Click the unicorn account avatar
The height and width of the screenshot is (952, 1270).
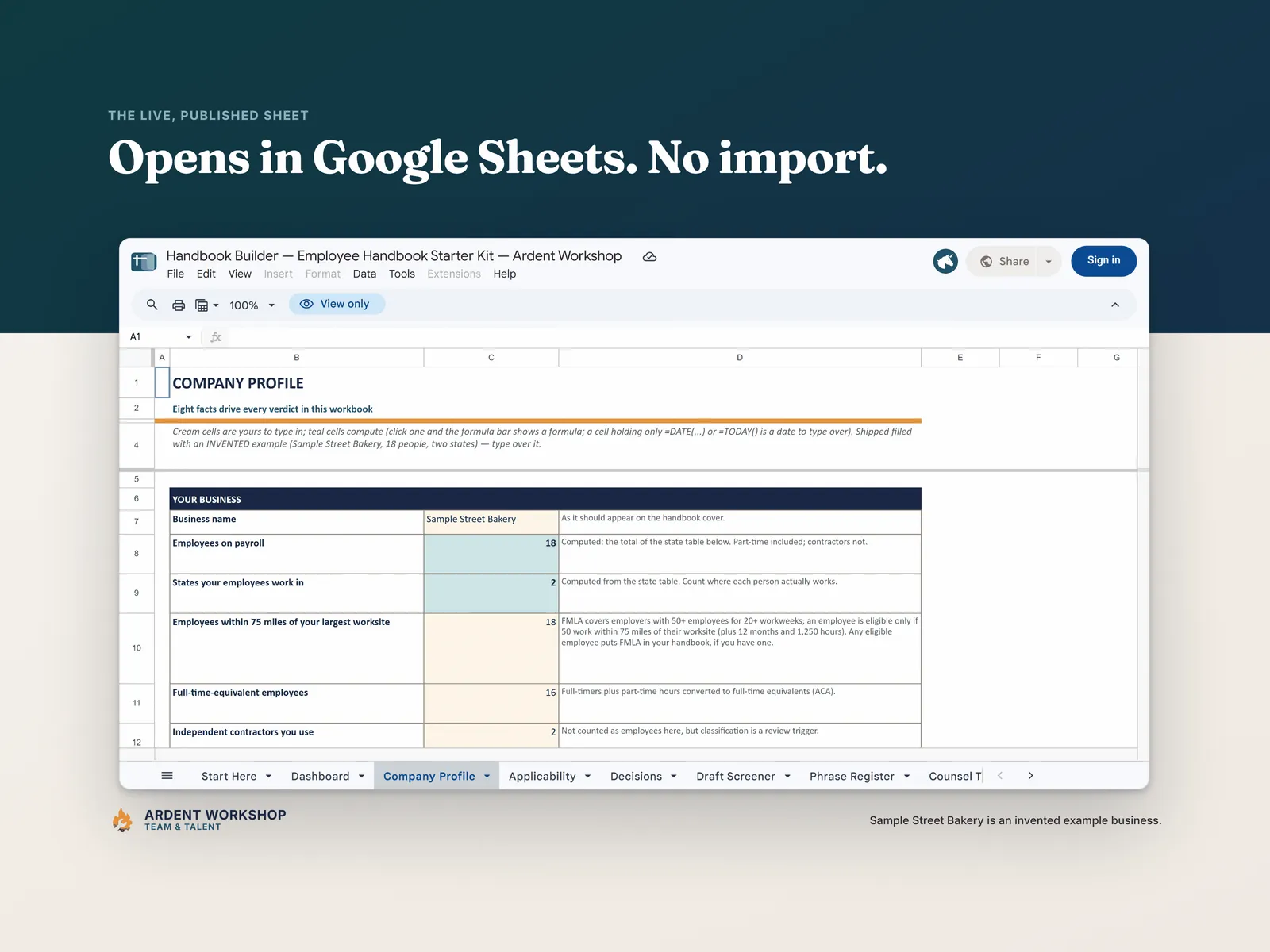[x=945, y=261]
